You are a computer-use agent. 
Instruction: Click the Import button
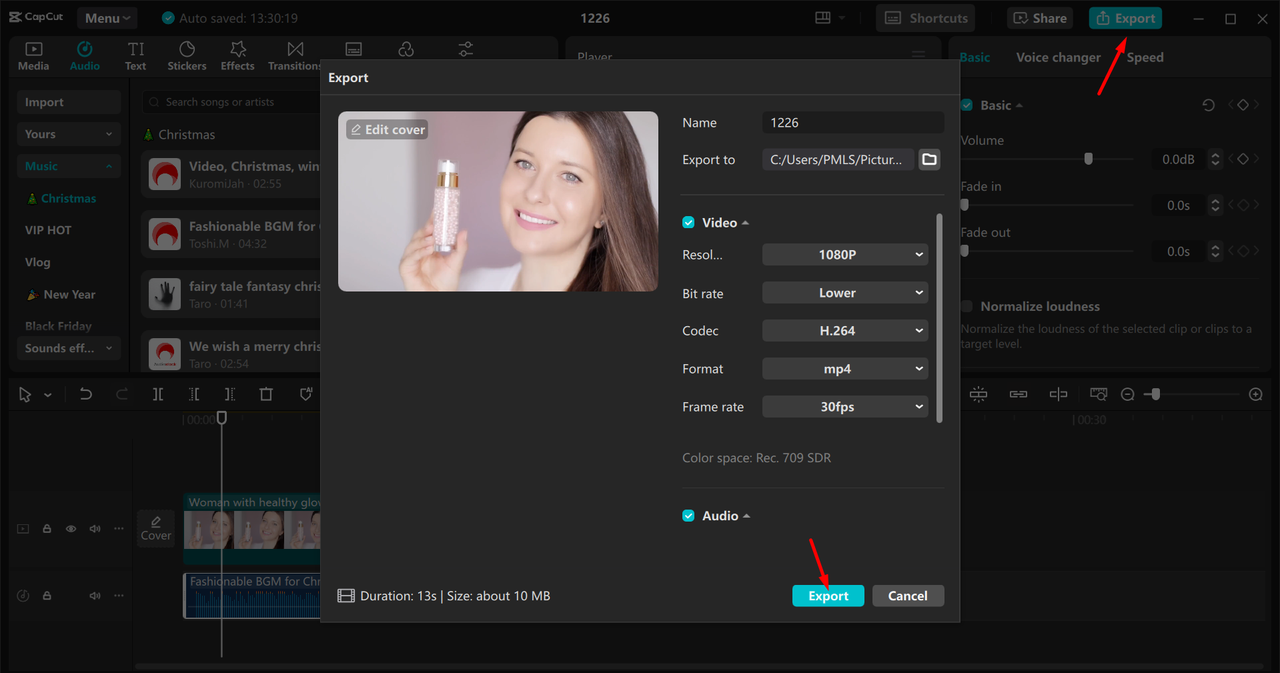[68, 102]
